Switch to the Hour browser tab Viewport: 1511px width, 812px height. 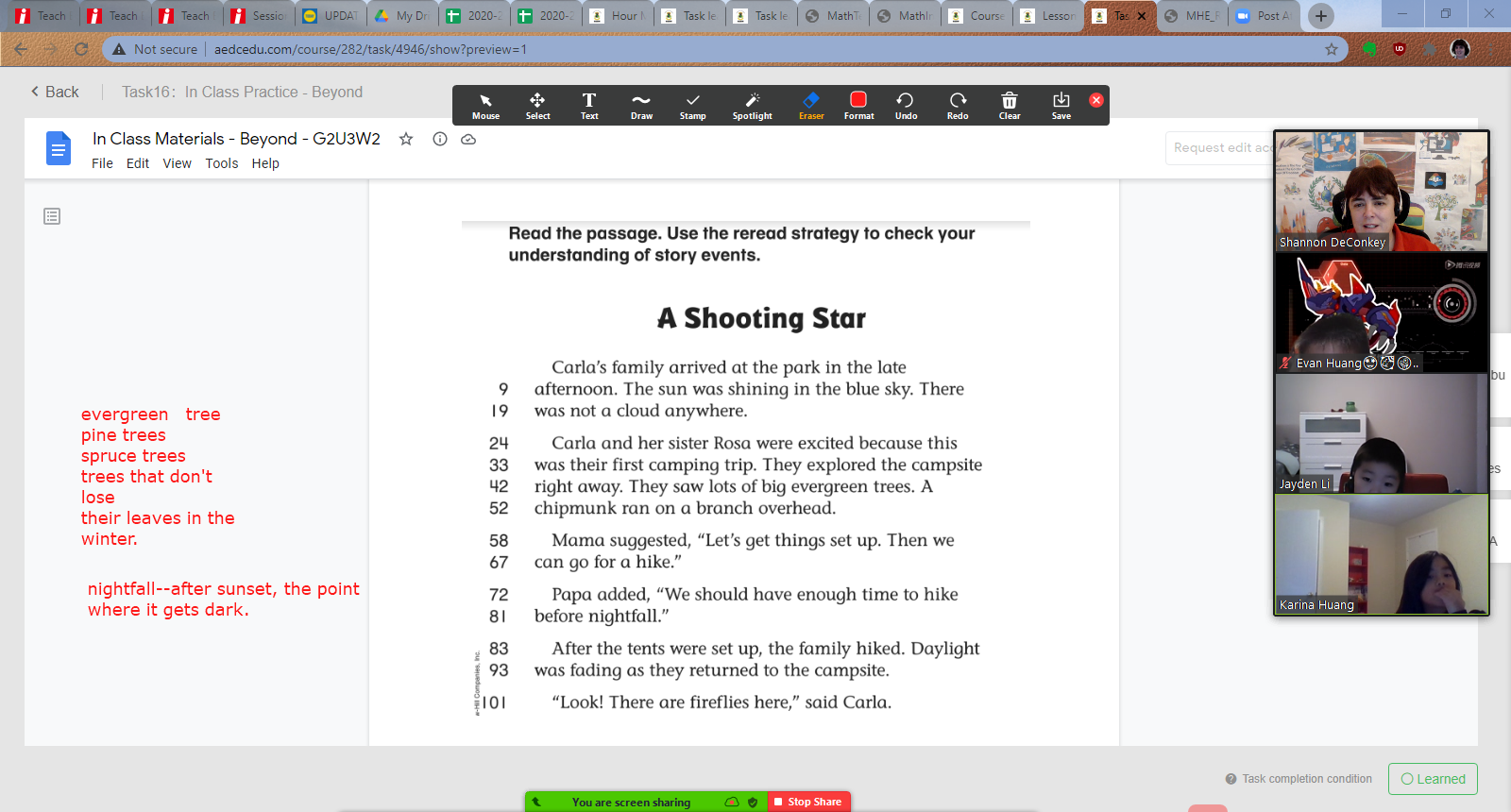pyautogui.click(x=619, y=16)
